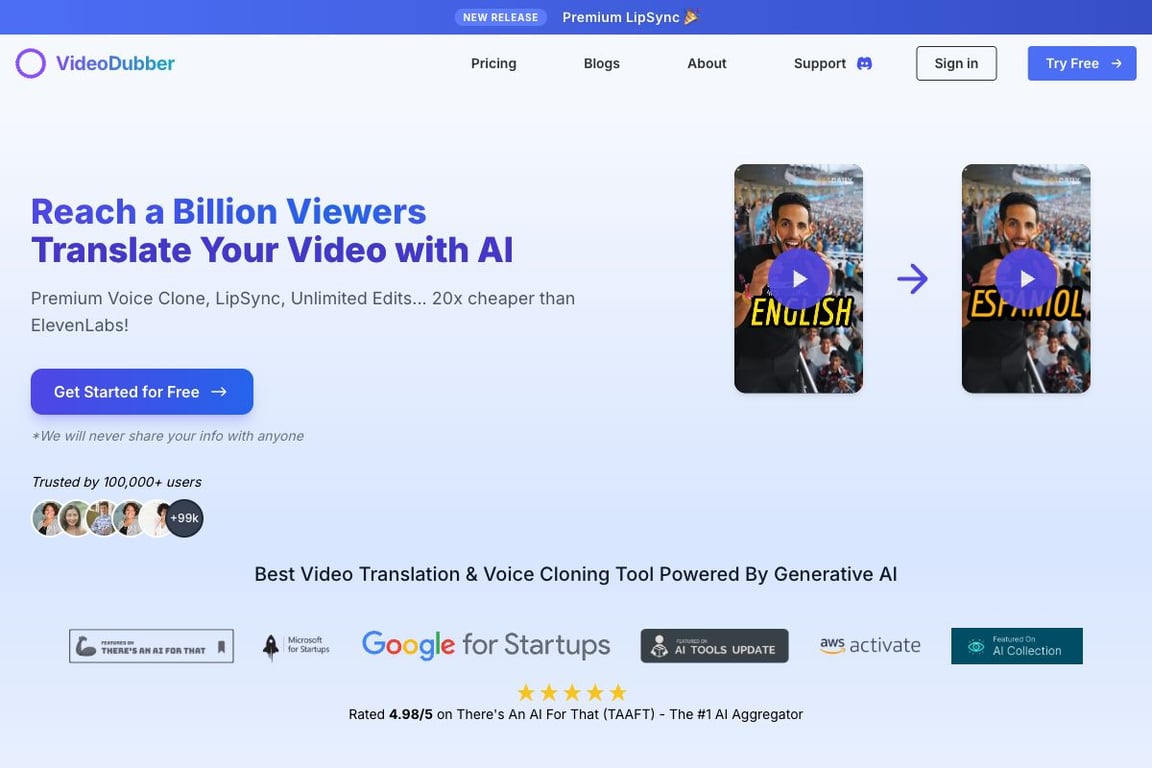
Task: Click the Discord icon beside Support
Action: pos(865,64)
